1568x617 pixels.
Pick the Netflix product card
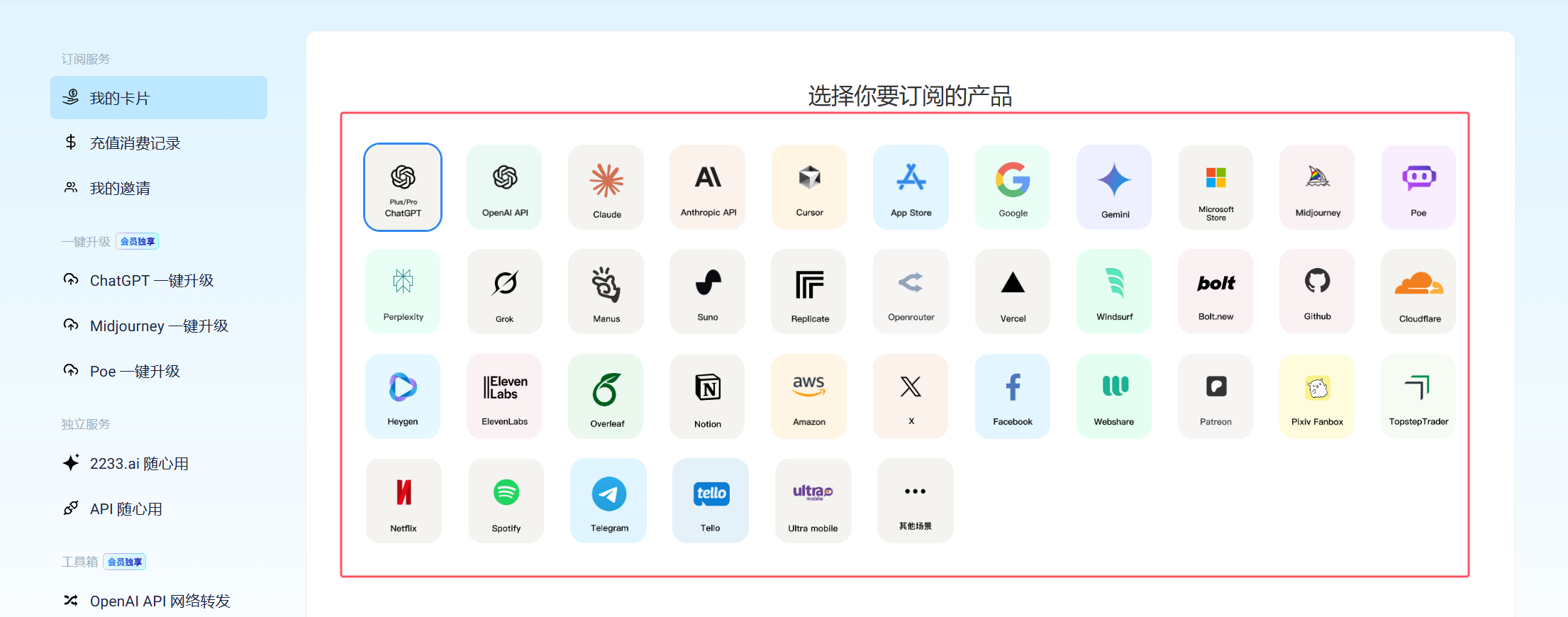click(x=404, y=501)
